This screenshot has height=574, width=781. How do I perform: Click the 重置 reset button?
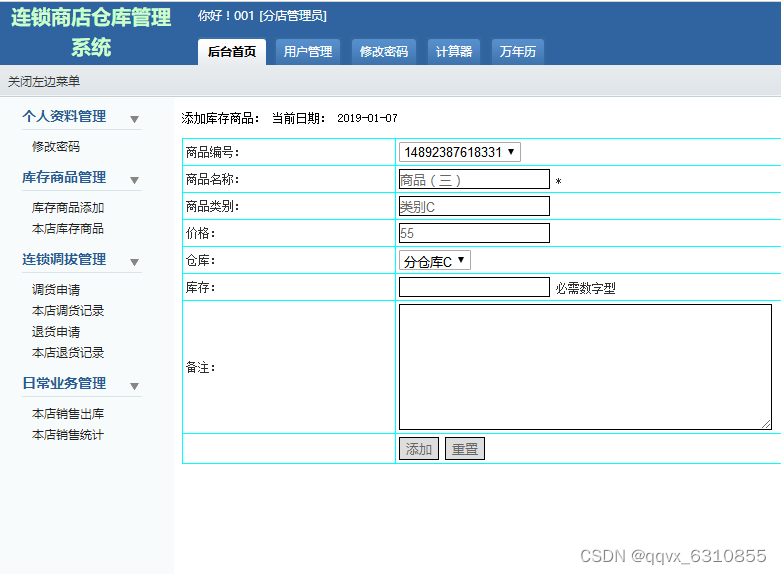(x=464, y=449)
